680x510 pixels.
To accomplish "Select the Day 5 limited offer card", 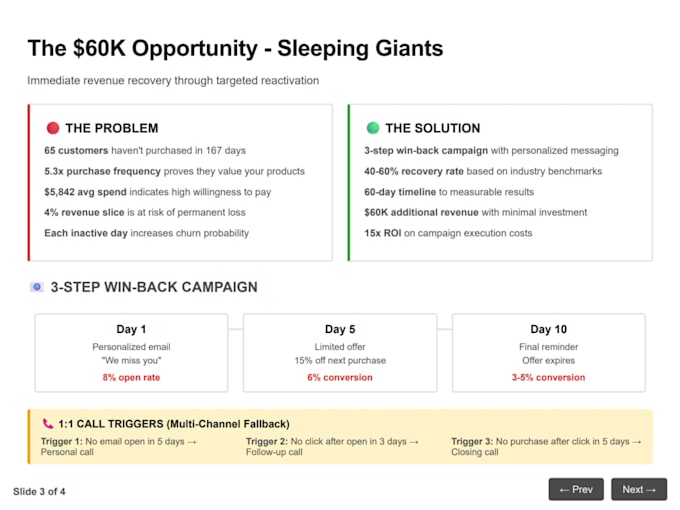I will (340, 353).
